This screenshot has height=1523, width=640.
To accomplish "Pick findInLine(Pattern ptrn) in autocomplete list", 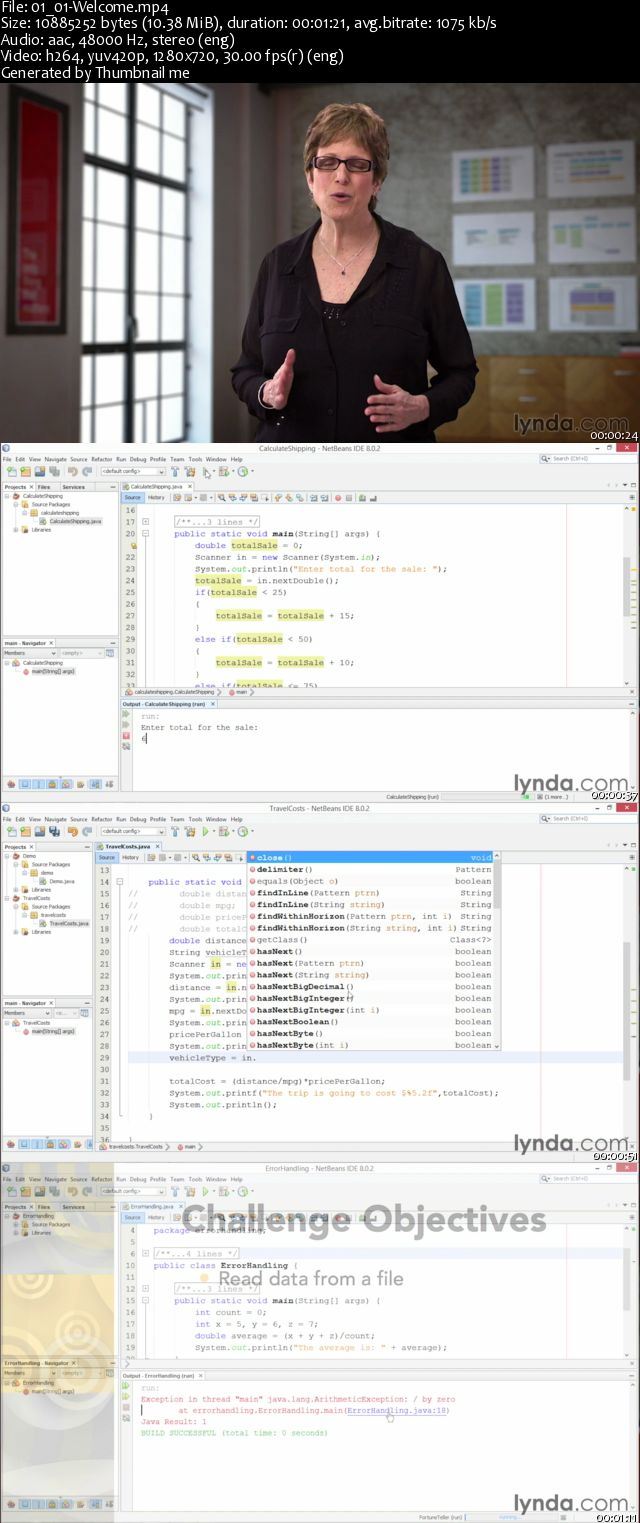I will (x=371, y=893).
